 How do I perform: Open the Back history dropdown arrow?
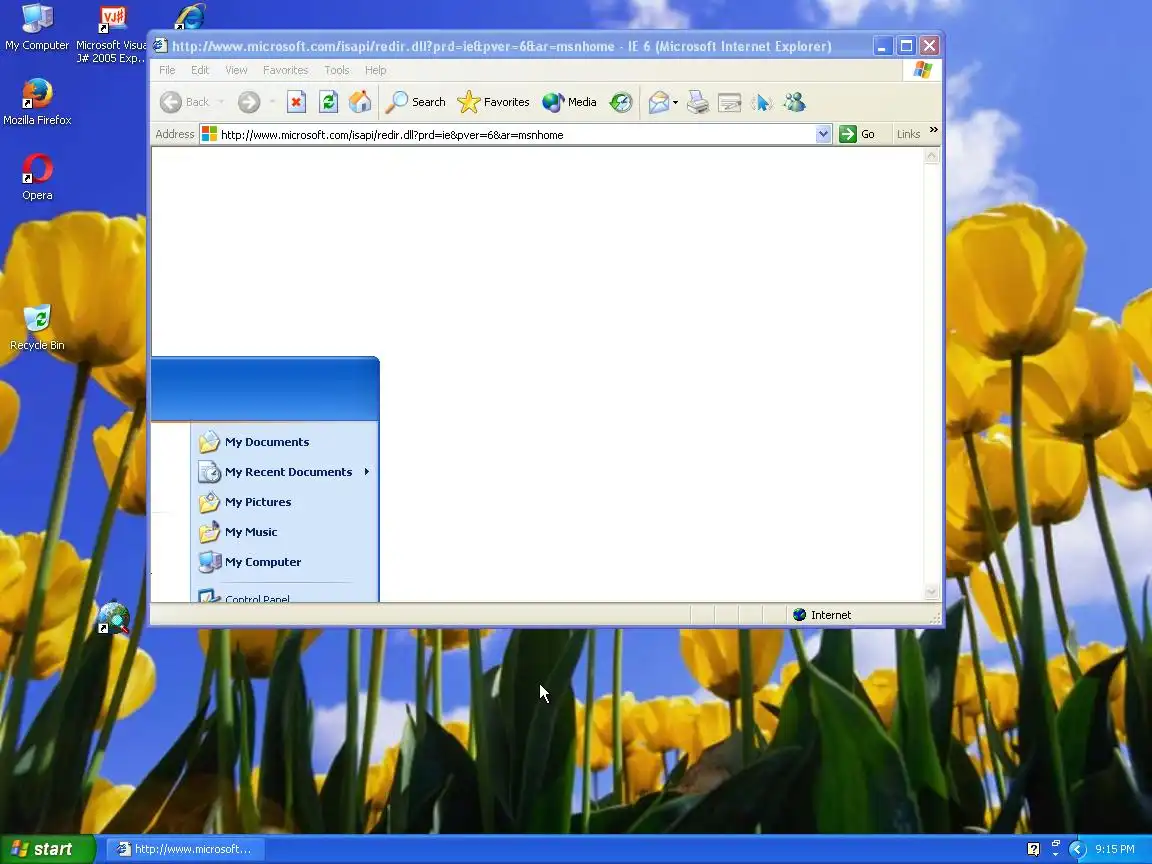pos(220,102)
